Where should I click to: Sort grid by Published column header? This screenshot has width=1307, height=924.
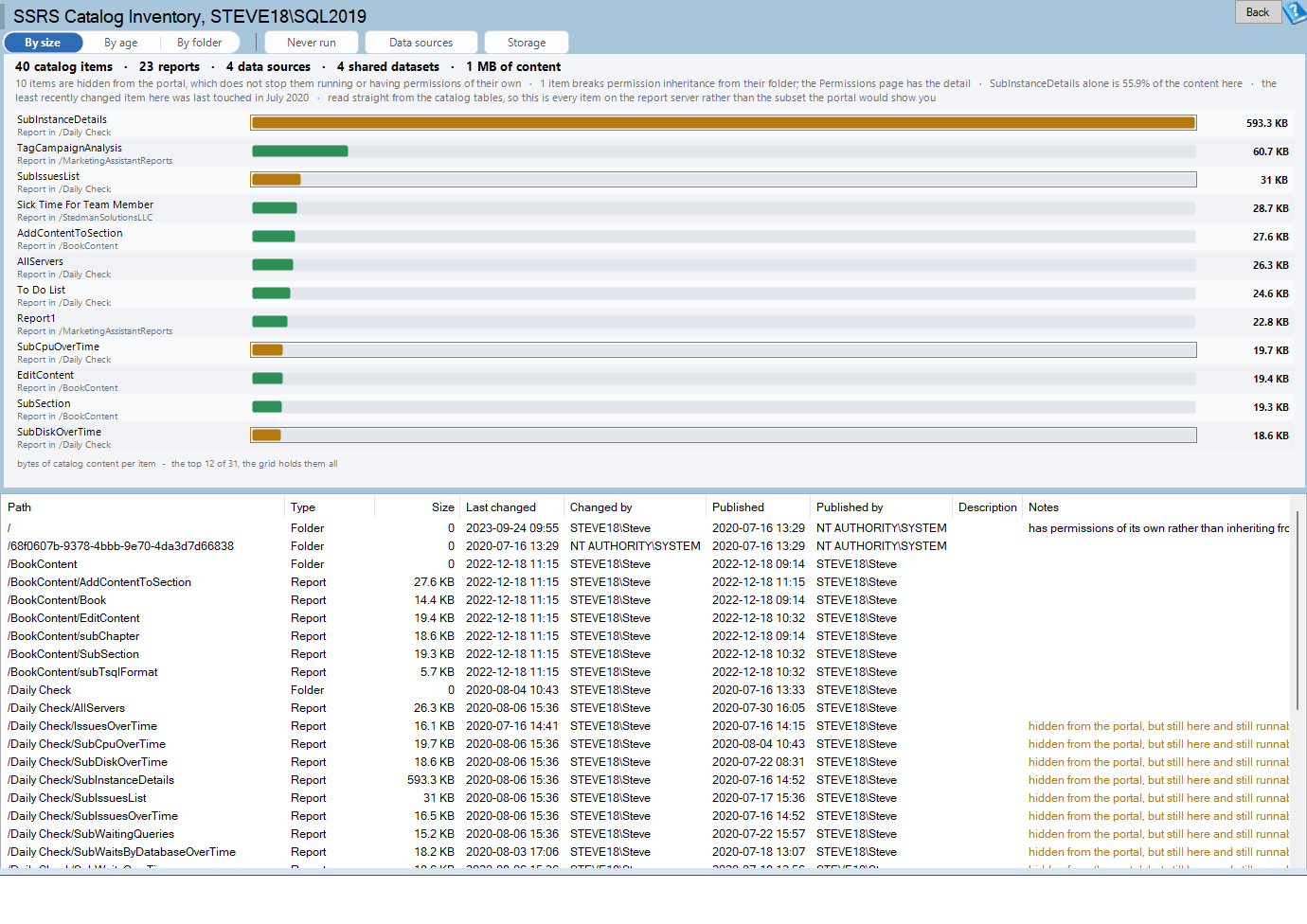(x=758, y=507)
